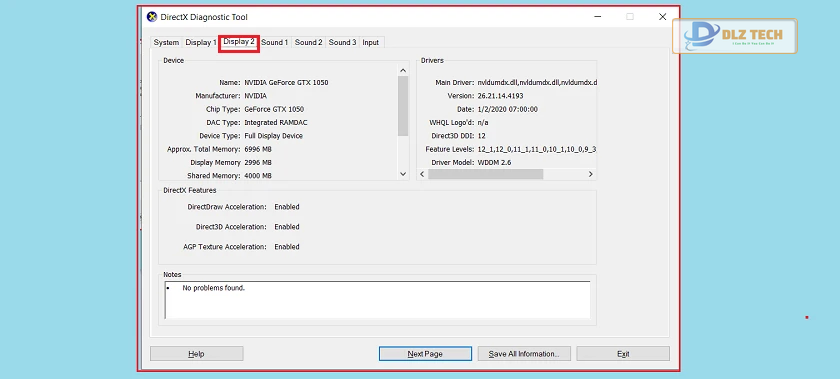Click the Drivers panel scroll-left arrow
840x379 pixels.
tap(422, 174)
